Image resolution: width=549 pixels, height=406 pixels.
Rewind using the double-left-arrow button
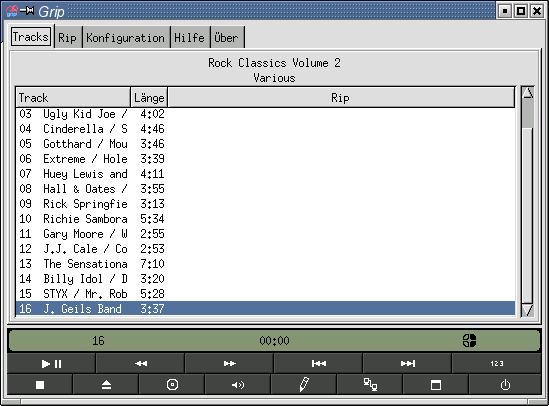coord(140,363)
